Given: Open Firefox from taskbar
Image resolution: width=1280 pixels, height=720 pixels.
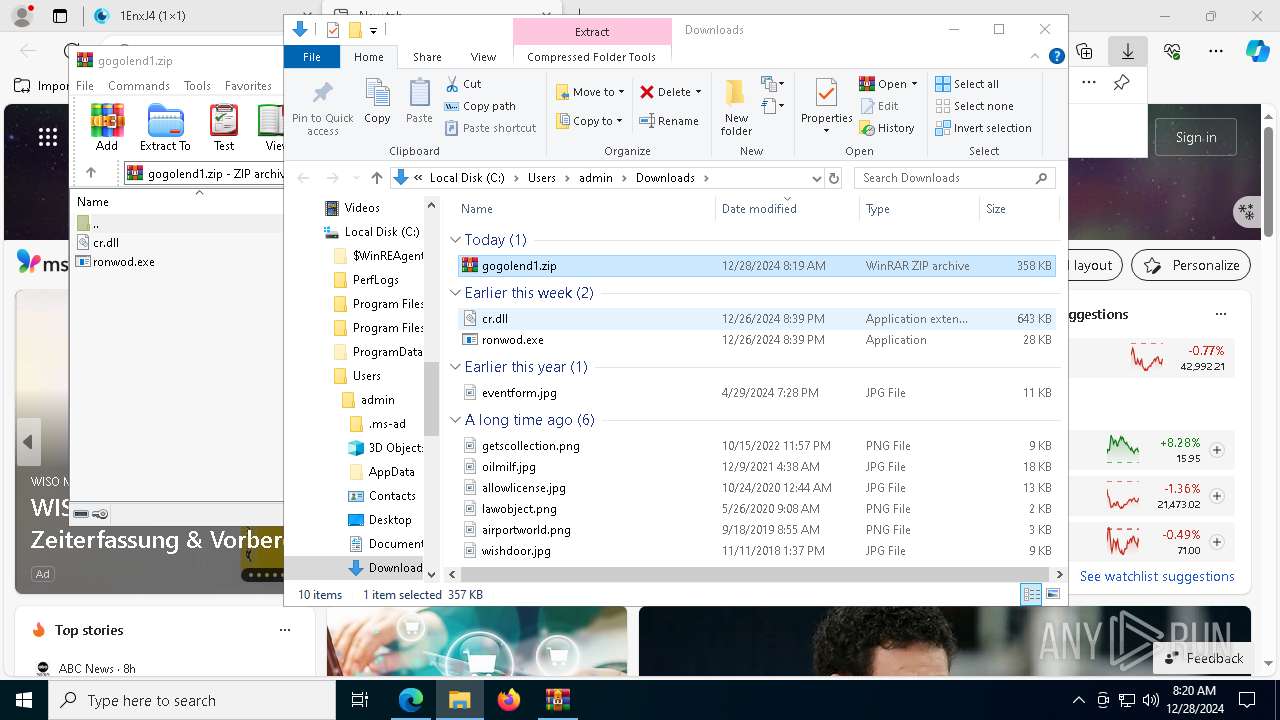Looking at the screenshot, I should coord(509,700).
